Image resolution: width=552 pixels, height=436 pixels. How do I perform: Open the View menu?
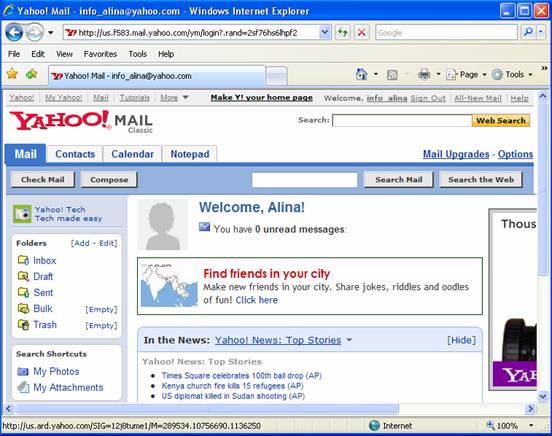click(64, 54)
